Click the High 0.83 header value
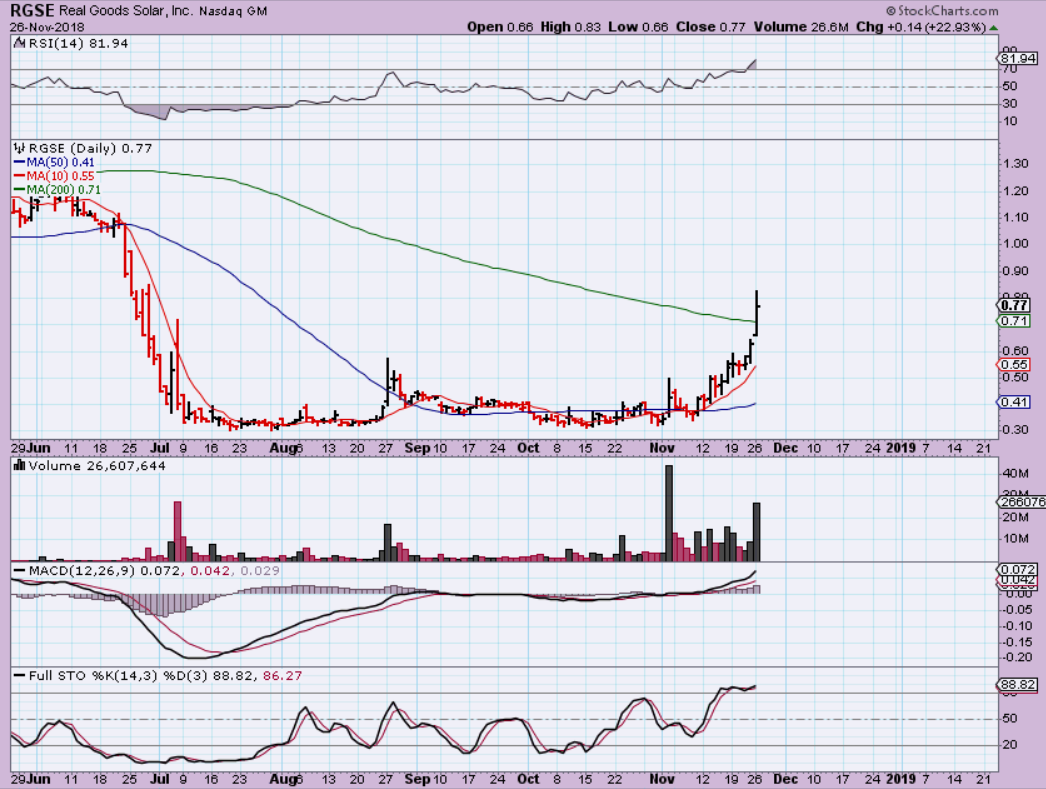Image resolution: width=1046 pixels, height=789 pixels. (570, 27)
